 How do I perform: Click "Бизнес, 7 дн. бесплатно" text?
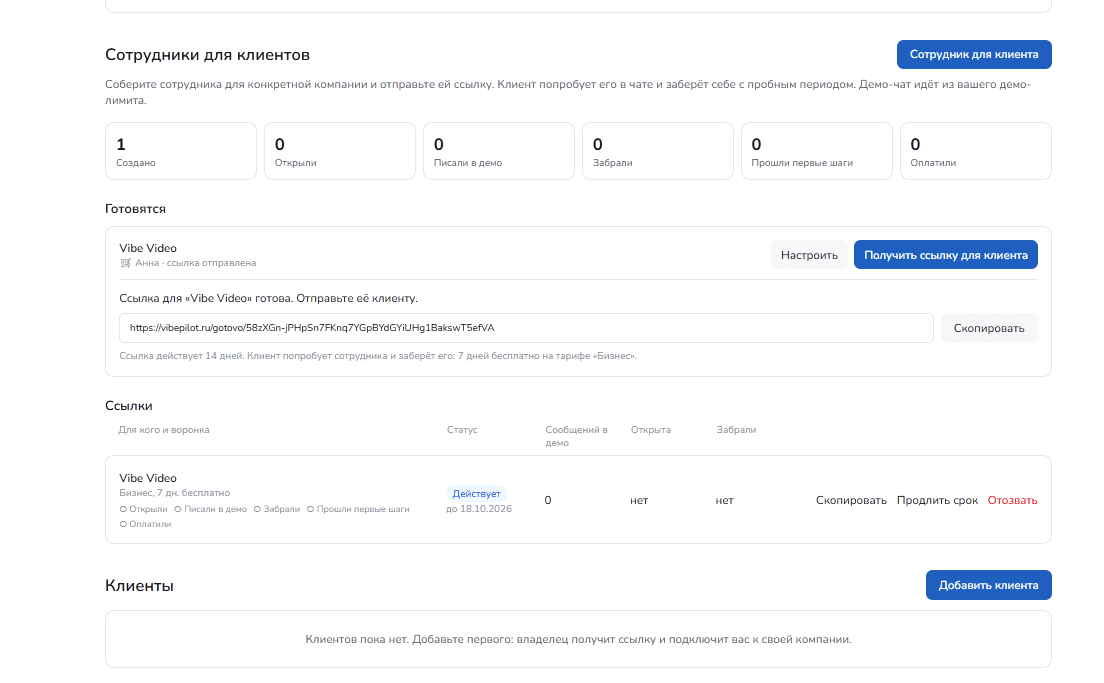point(175,493)
